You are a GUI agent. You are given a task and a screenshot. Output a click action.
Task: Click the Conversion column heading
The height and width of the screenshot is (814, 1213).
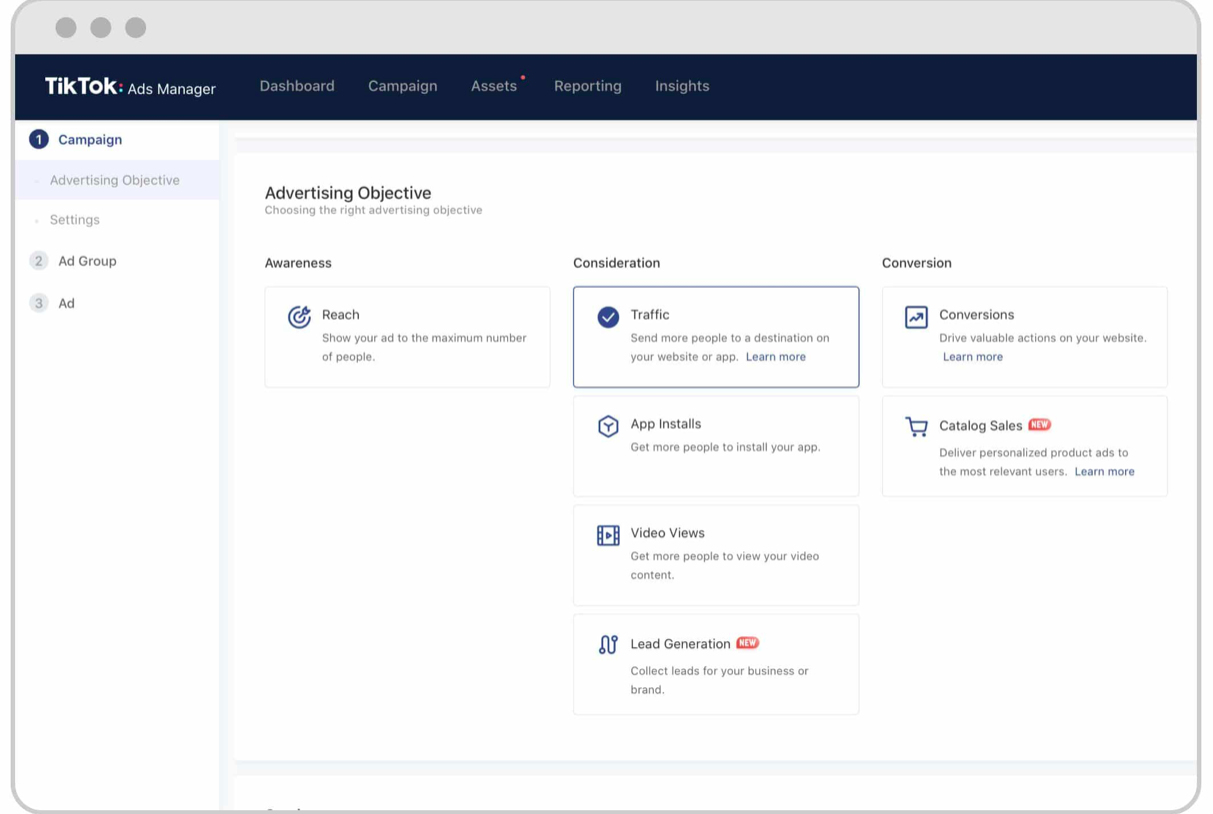[x=917, y=263]
